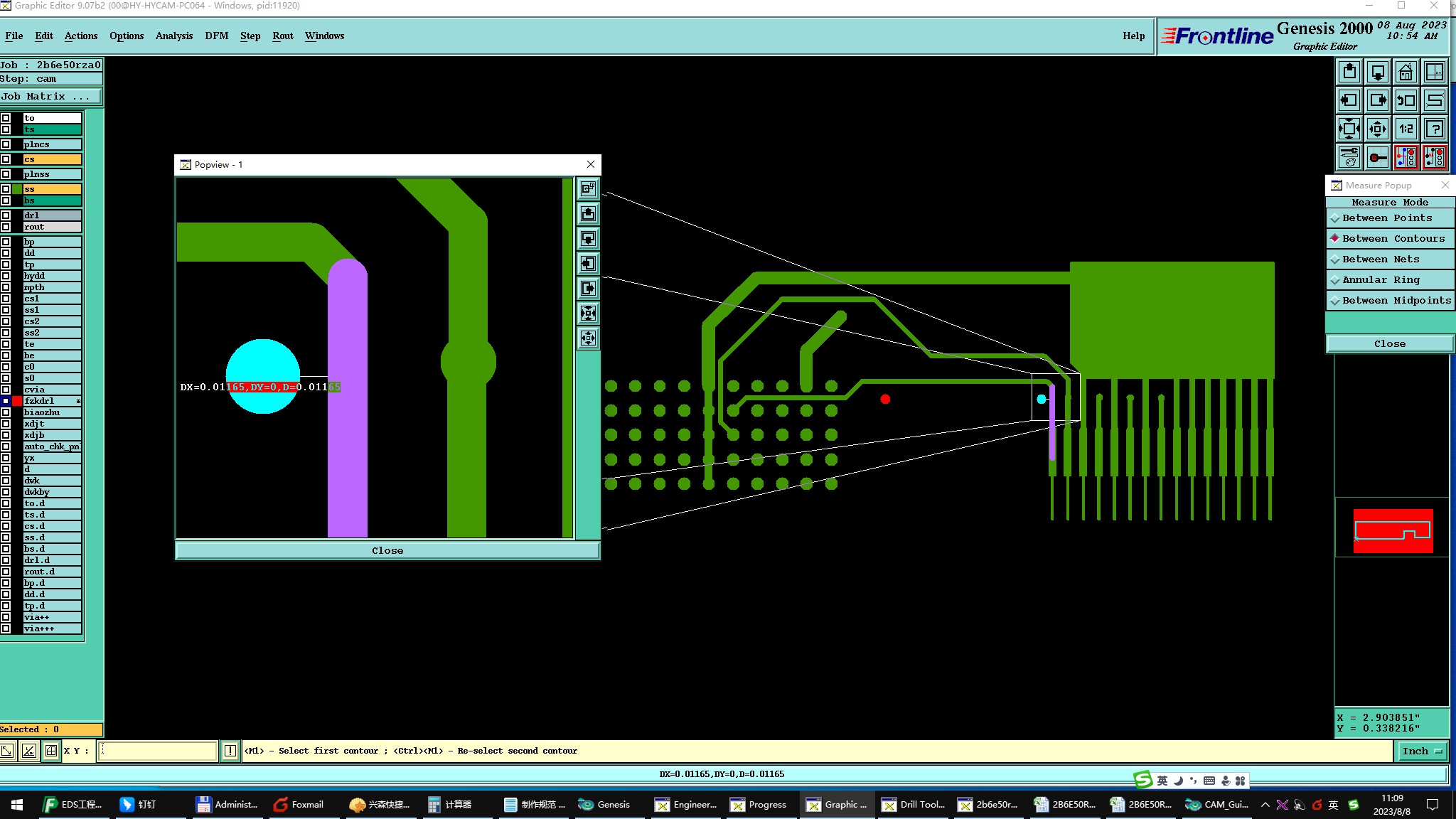Click the exclamation mark icon beside XY field
The image size is (1456, 819).
tap(230, 751)
